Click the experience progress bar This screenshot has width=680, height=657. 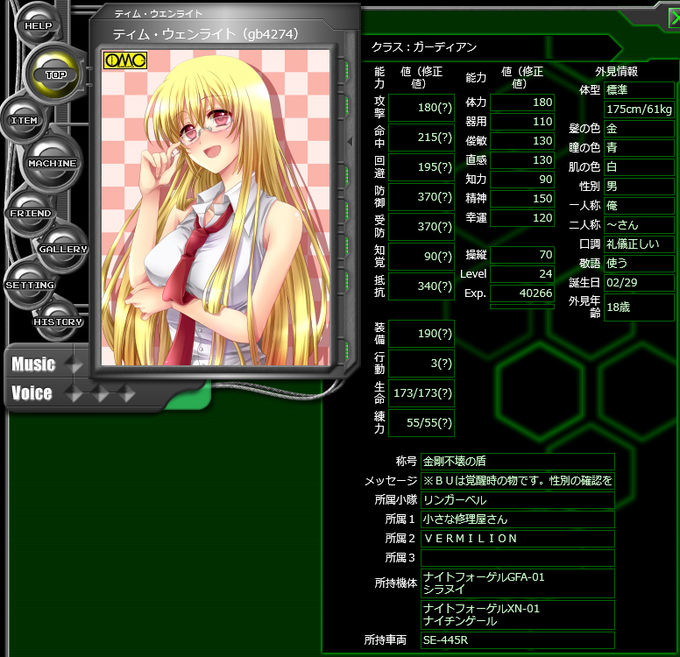coord(522,307)
